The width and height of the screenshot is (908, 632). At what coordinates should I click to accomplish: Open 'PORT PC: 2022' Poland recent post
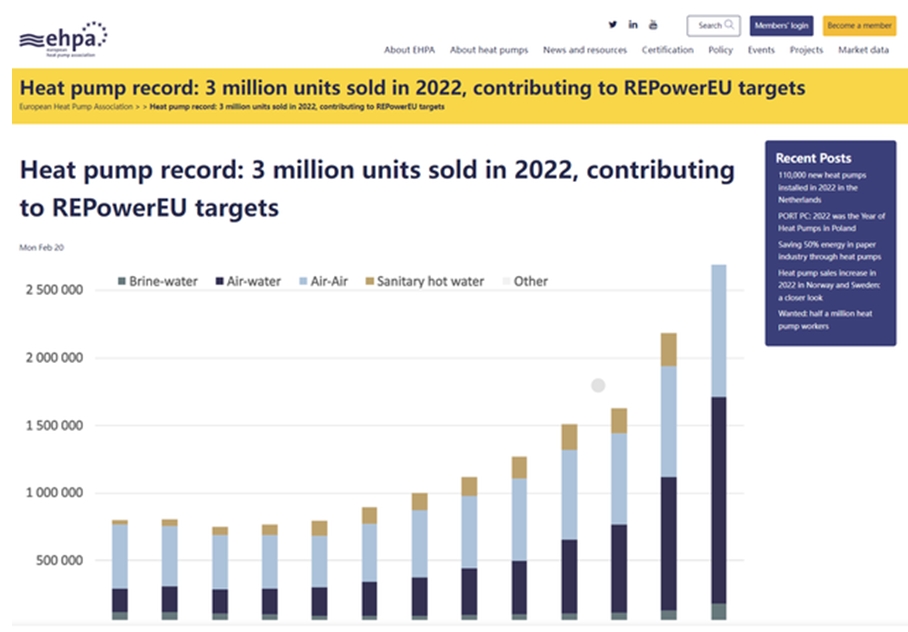pyautogui.click(x=831, y=222)
